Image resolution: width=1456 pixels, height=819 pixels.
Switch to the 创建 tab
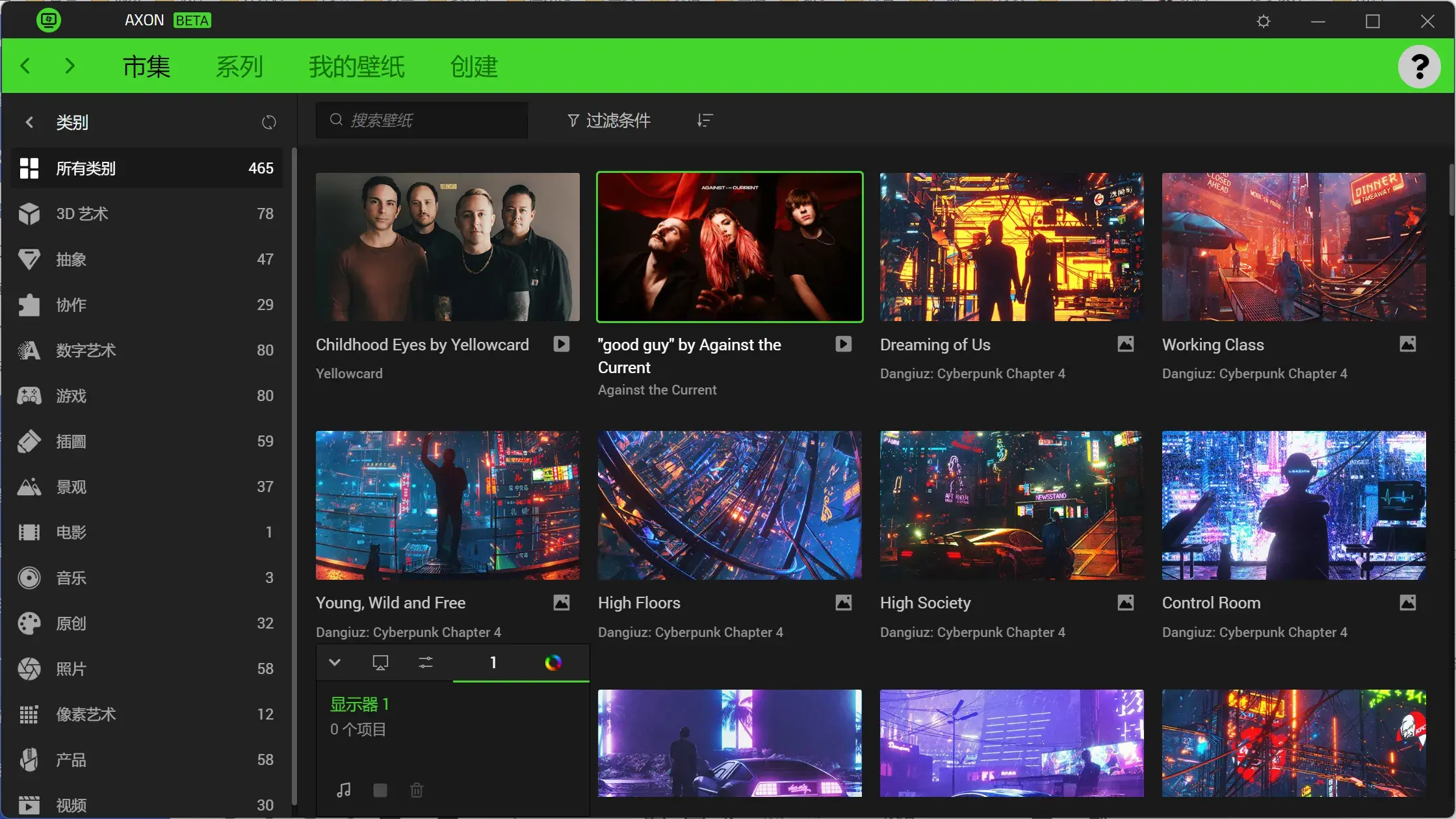(x=474, y=66)
